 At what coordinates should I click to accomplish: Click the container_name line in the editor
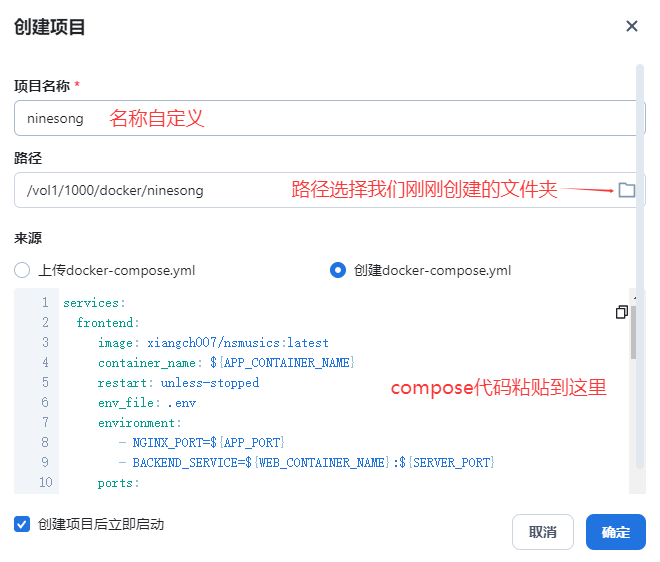pyautogui.click(x=226, y=363)
